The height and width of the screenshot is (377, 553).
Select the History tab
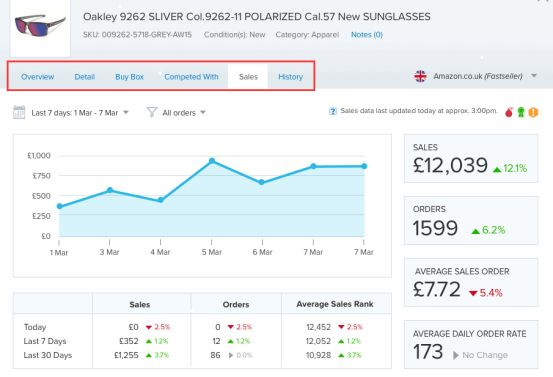[x=291, y=77]
